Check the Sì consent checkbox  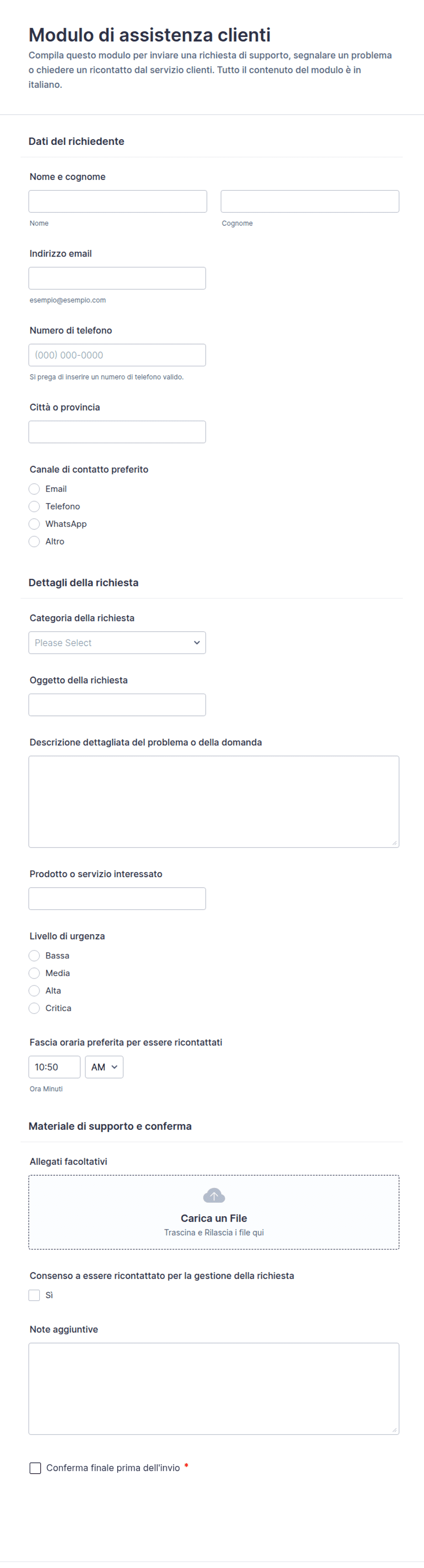[34, 1296]
